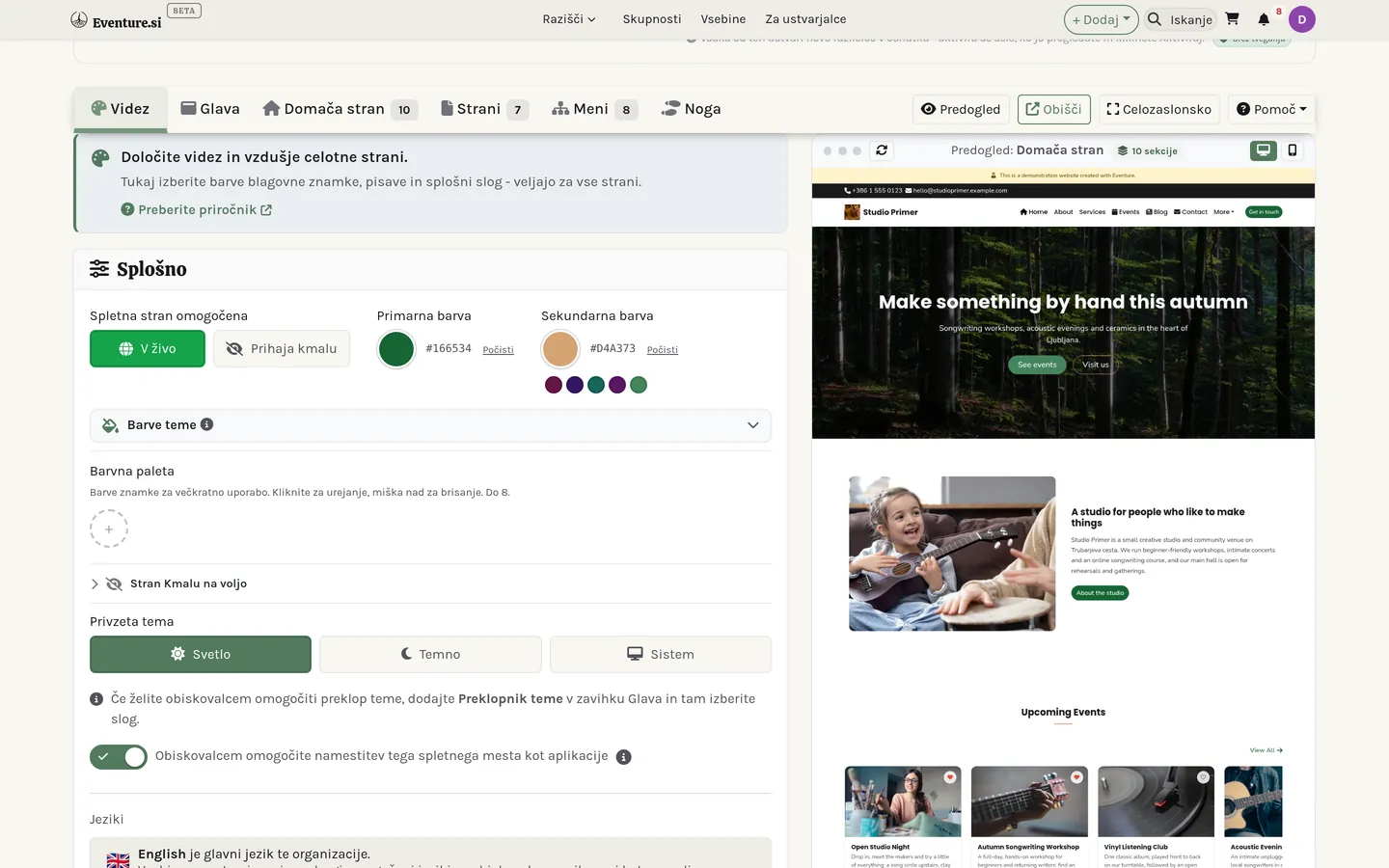Click heart on Autumn Songwriting Workshop card
Screen dimensions: 1389x868
(x=1076, y=777)
